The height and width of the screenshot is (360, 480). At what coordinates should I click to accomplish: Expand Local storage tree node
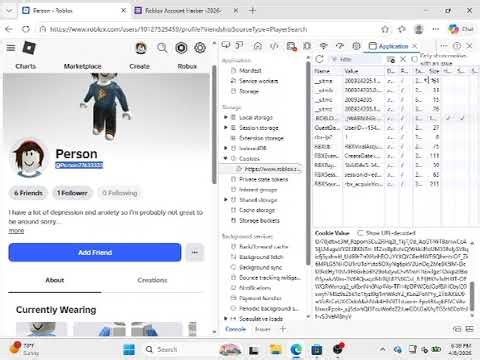(226, 117)
